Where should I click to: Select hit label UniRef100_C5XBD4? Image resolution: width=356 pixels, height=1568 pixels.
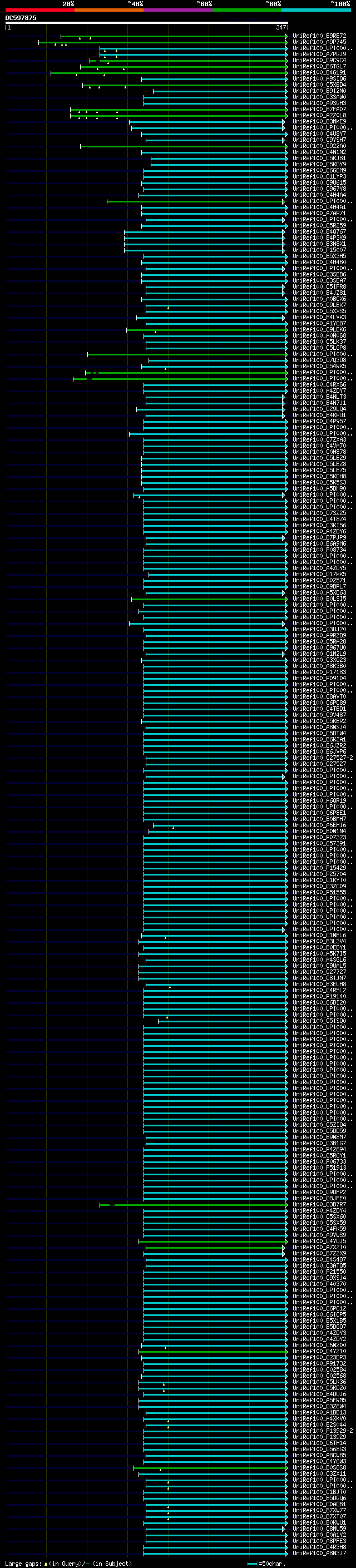[x=319, y=85]
